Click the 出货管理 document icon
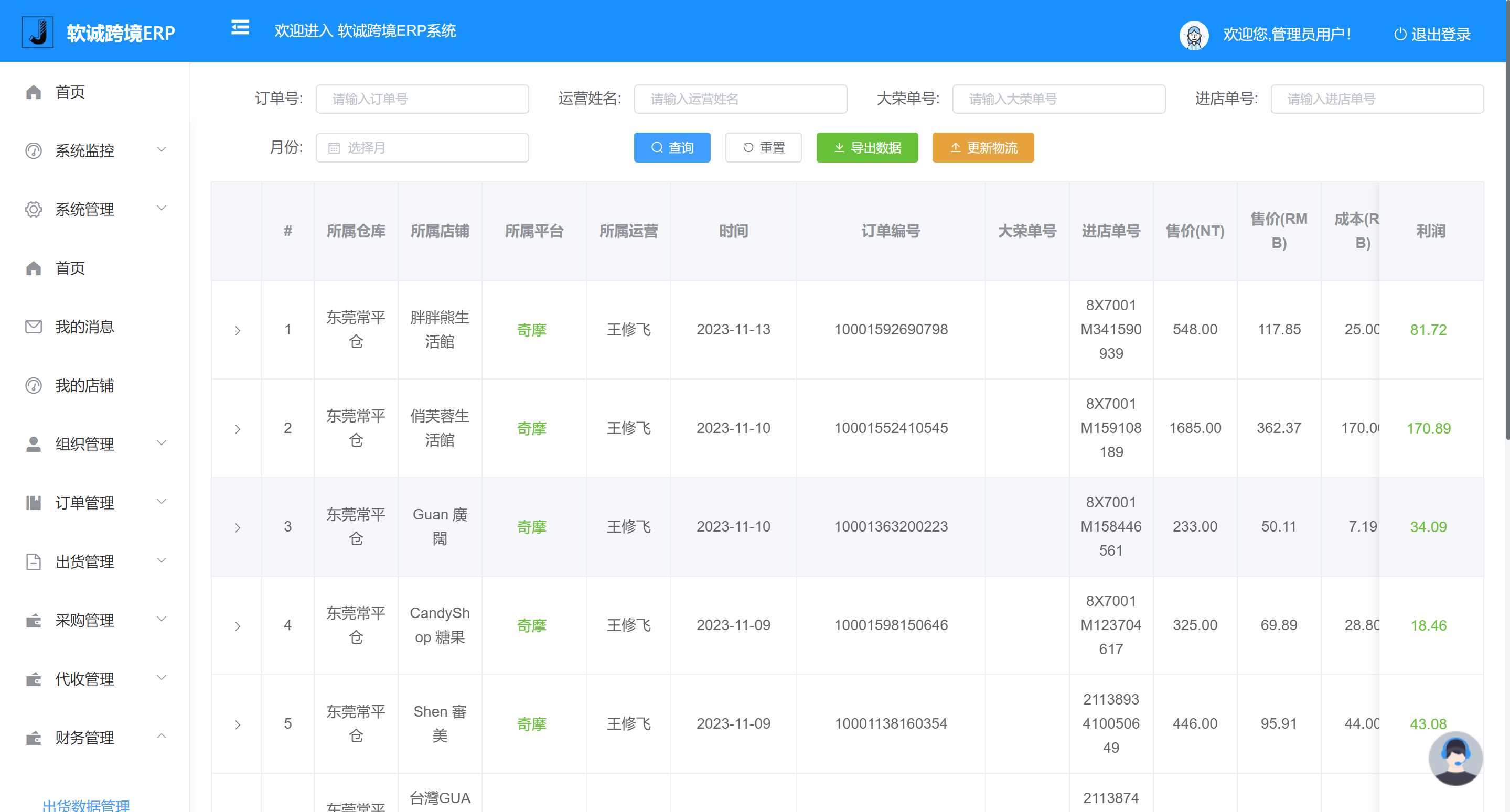Image resolution: width=1510 pixels, height=812 pixels. pos(34,561)
